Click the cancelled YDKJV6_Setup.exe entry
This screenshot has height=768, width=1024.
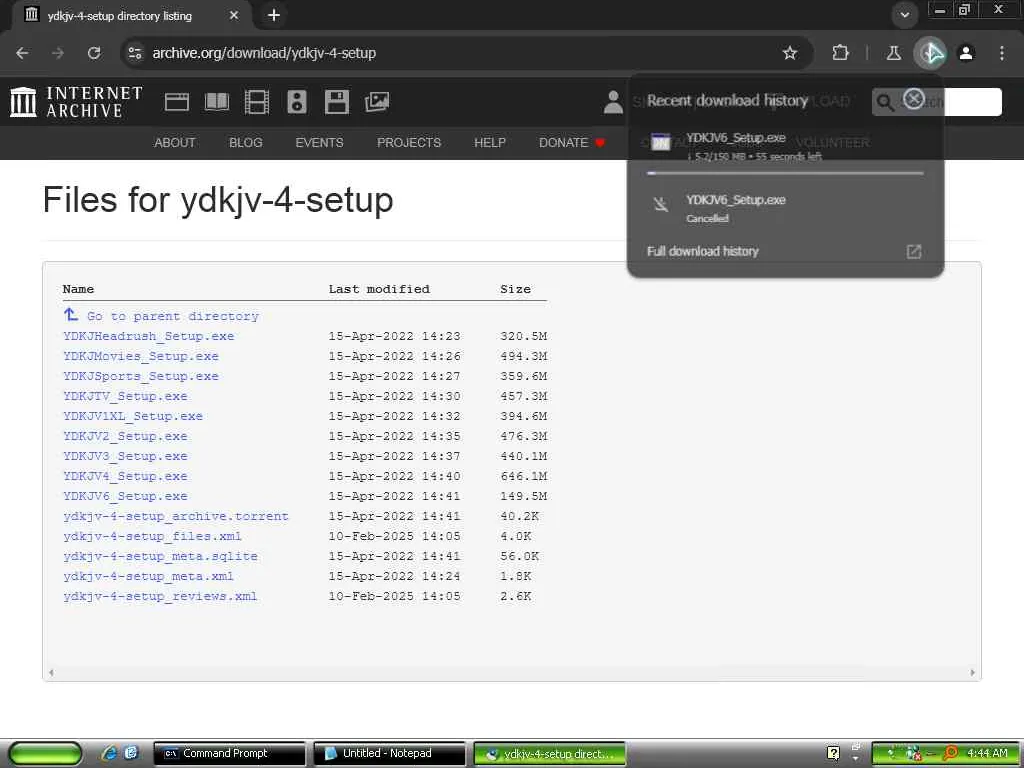(786, 208)
